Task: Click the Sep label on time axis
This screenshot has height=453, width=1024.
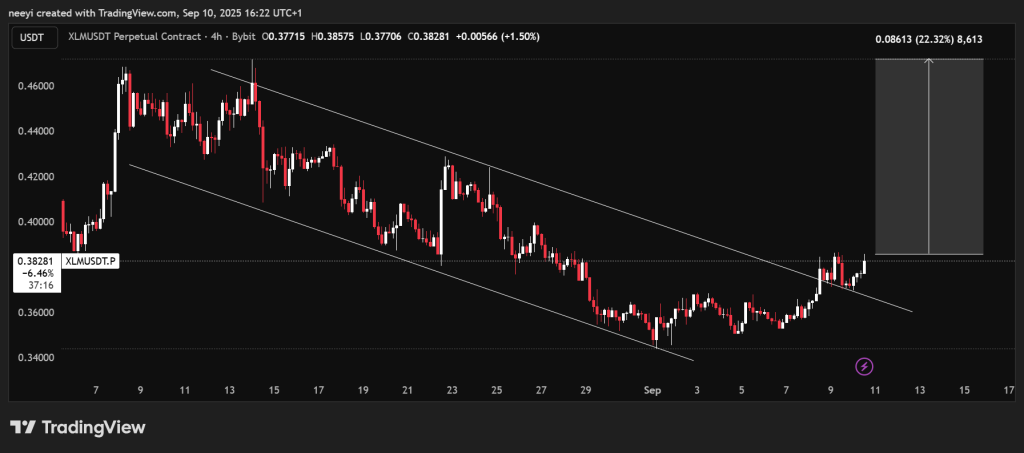Action: coord(652,390)
